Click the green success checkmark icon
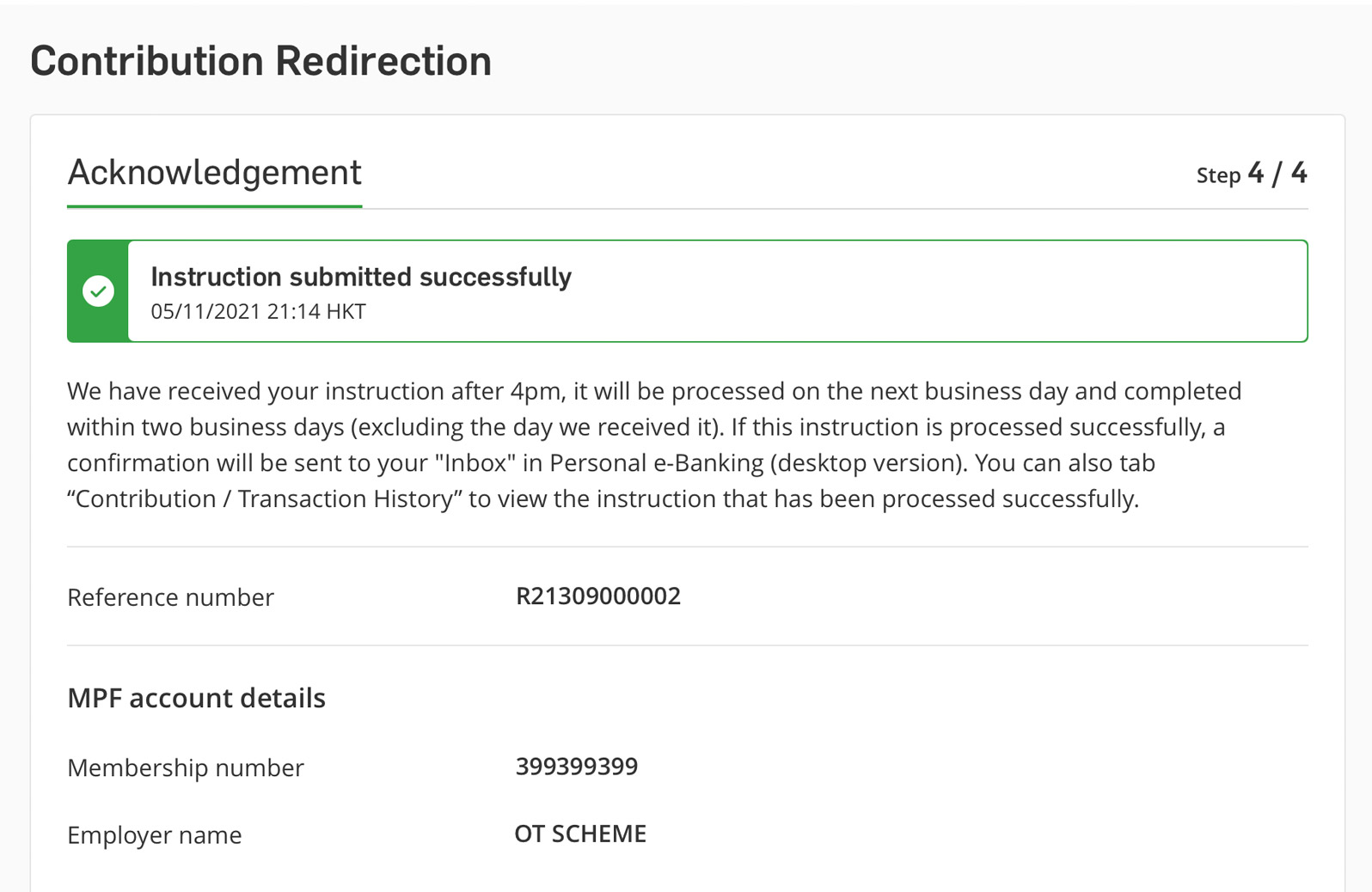Screen dimensions: 1372x892 click(x=98, y=291)
